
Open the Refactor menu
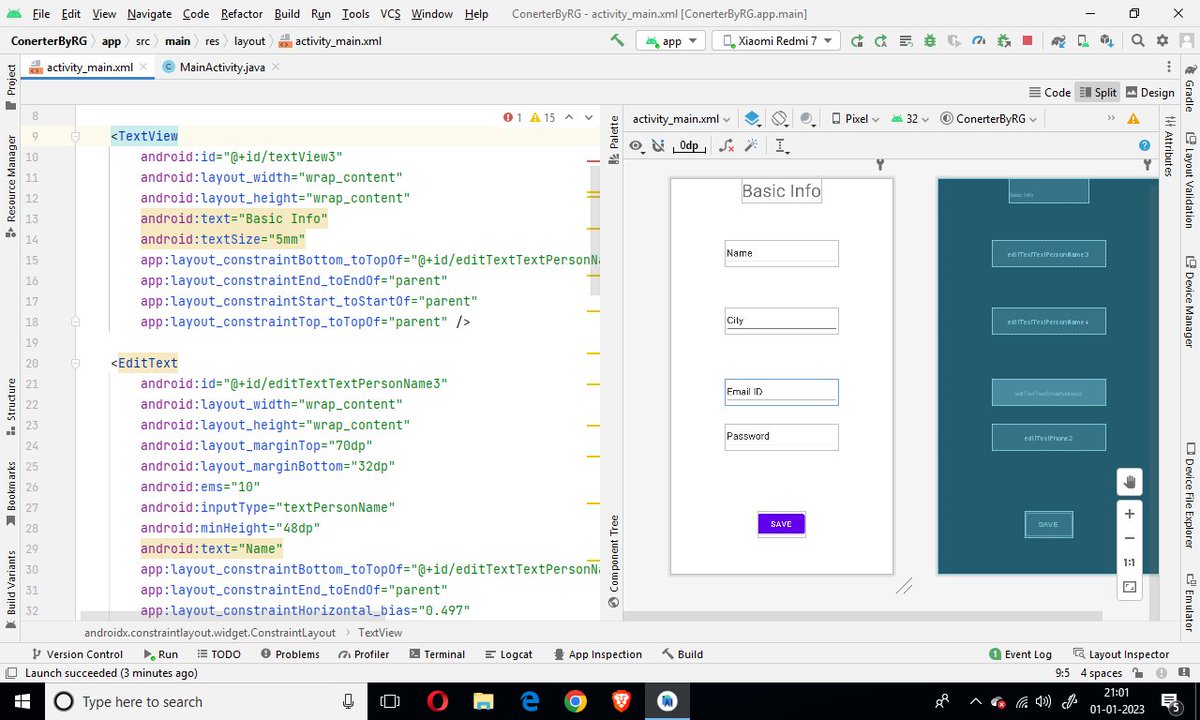coord(241,14)
